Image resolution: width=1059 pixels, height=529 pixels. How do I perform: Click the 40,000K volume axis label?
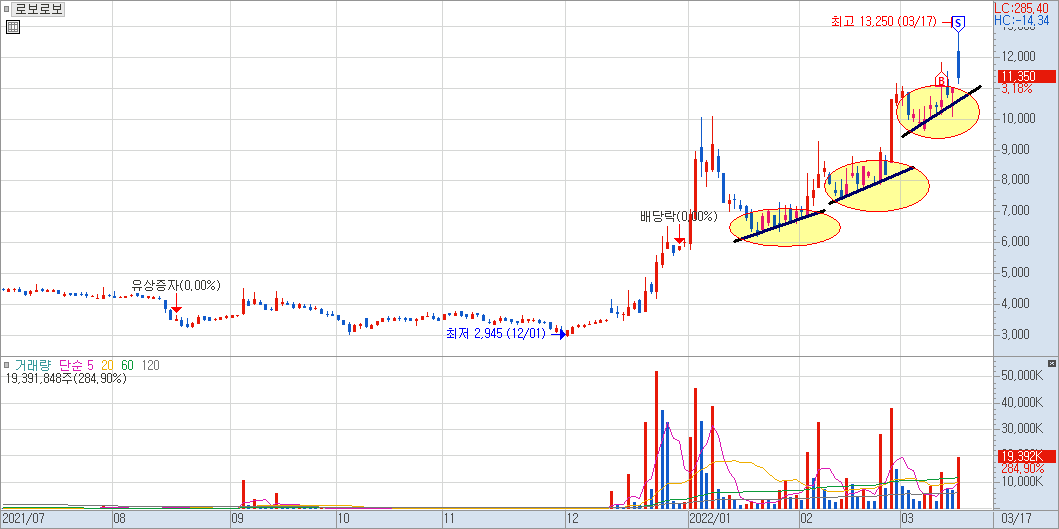(1023, 402)
